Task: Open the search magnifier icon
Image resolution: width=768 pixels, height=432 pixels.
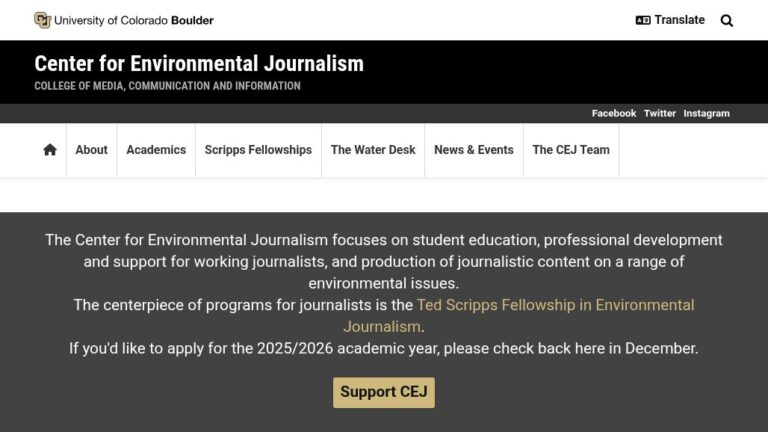Action: coord(727,21)
